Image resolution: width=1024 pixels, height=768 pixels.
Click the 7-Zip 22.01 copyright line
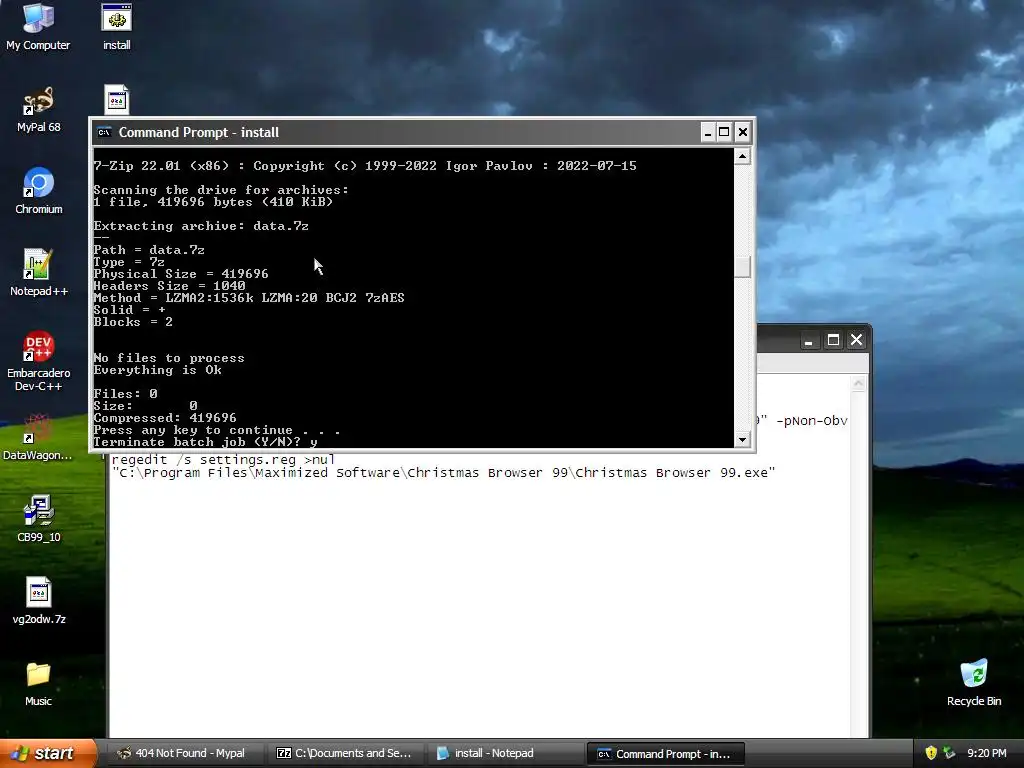365,166
